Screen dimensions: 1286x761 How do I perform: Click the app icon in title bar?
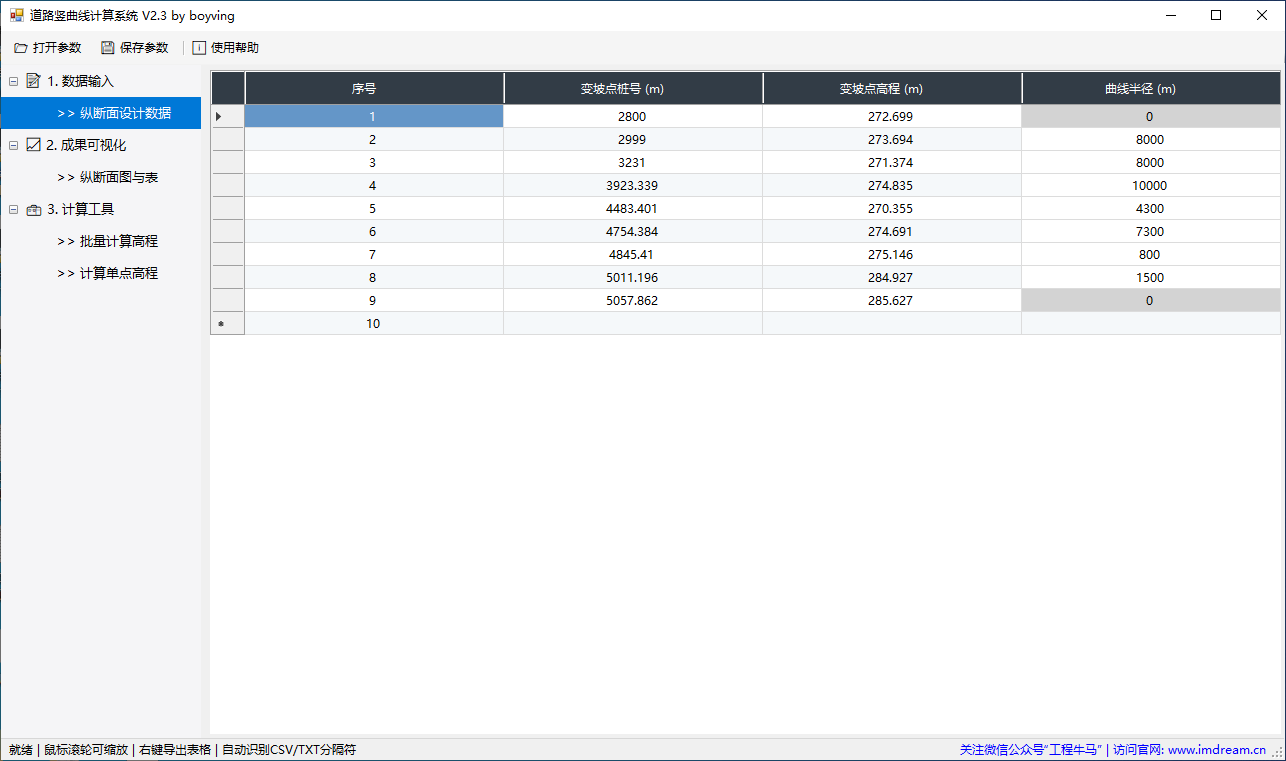(x=16, y=16)
